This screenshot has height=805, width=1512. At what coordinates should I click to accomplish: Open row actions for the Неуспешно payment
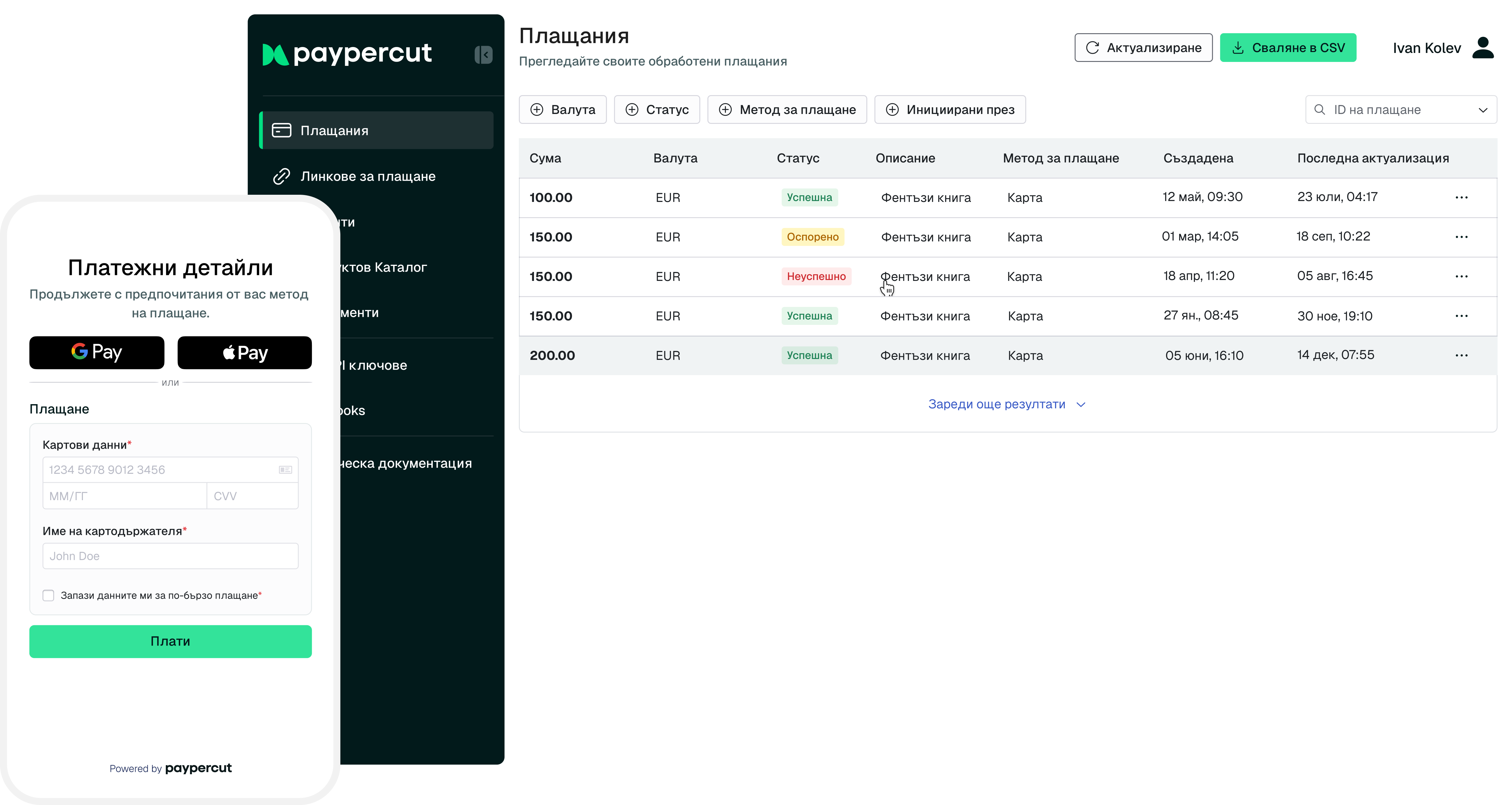point(1461,276)
